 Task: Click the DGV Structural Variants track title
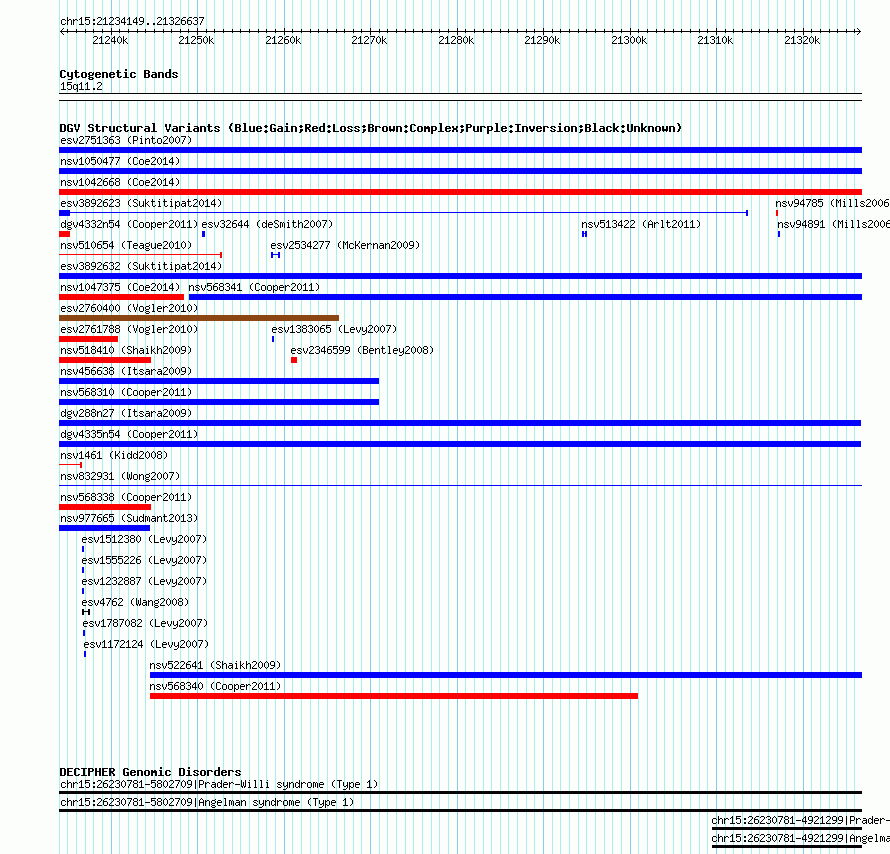[x=371, y=128]
